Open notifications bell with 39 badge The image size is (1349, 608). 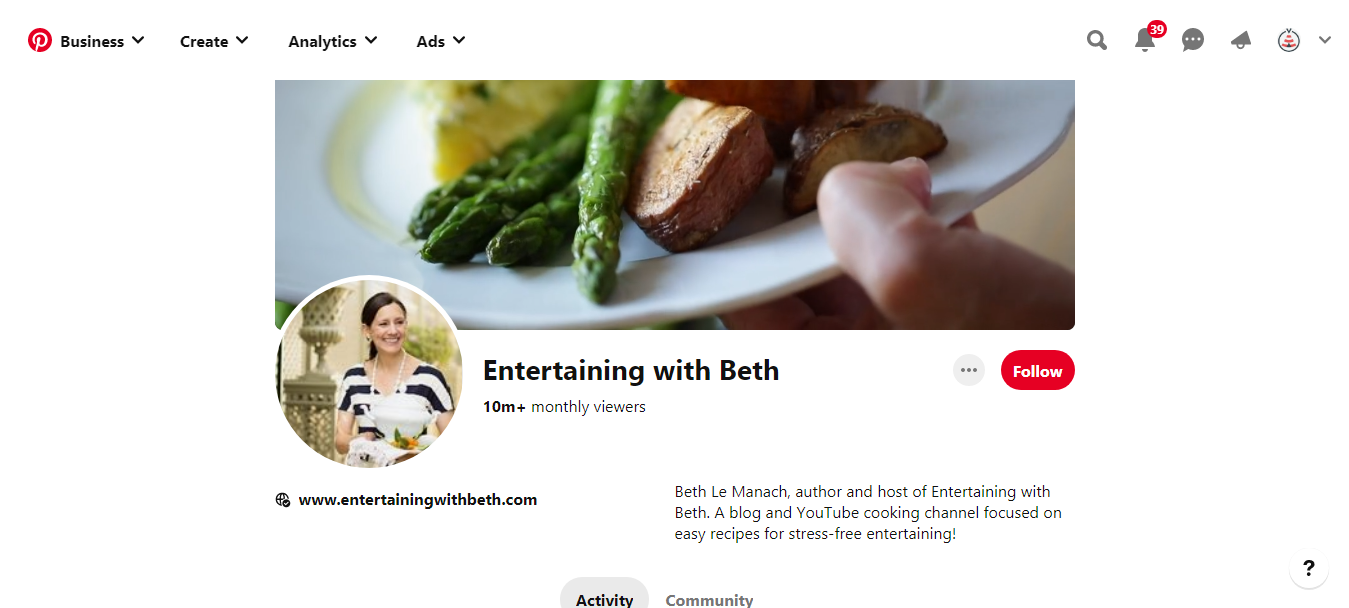[x=1146, y=38]
